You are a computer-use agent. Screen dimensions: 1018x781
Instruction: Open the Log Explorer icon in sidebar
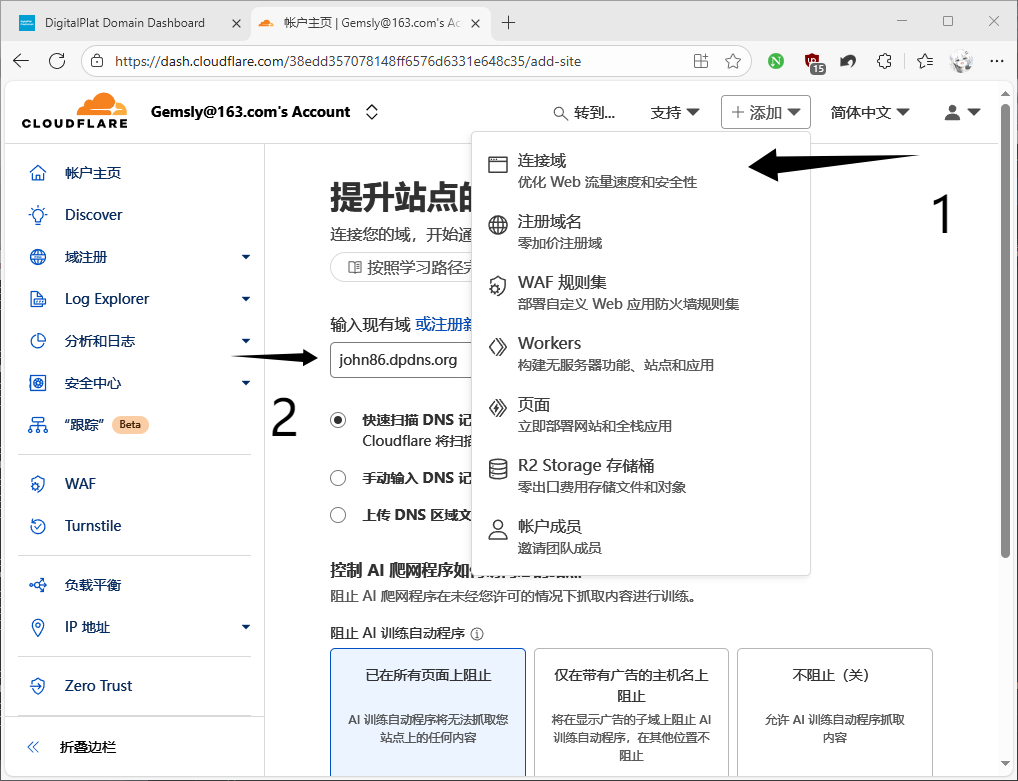coord(39,298)
